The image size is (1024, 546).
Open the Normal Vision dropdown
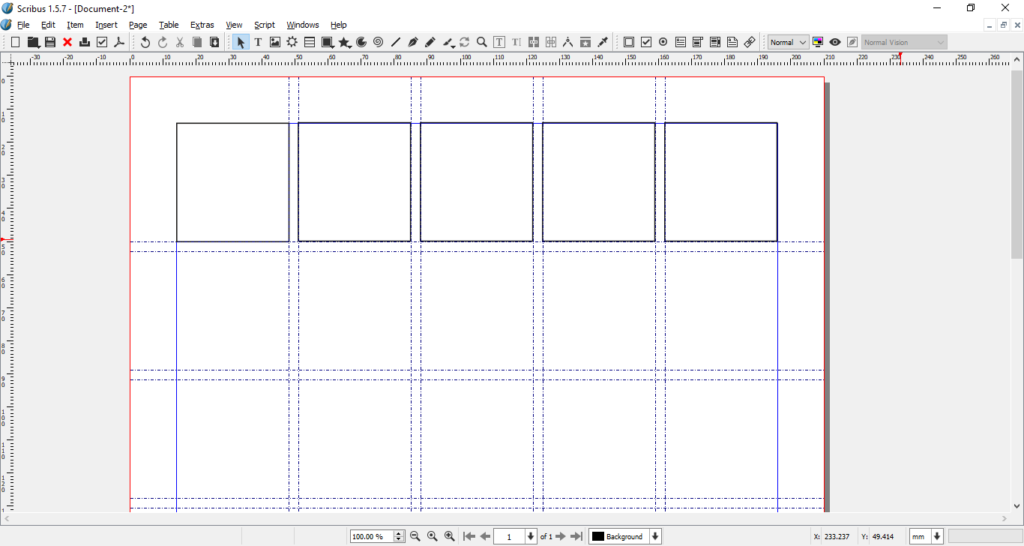904,42
